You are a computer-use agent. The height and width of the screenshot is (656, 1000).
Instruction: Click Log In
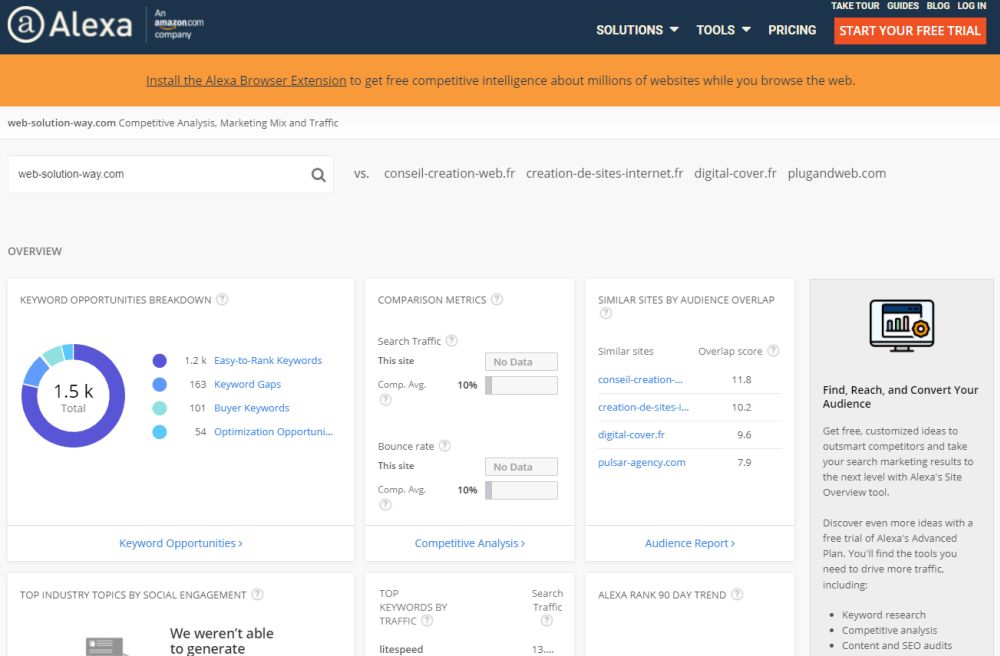click(x=971, y=6)
